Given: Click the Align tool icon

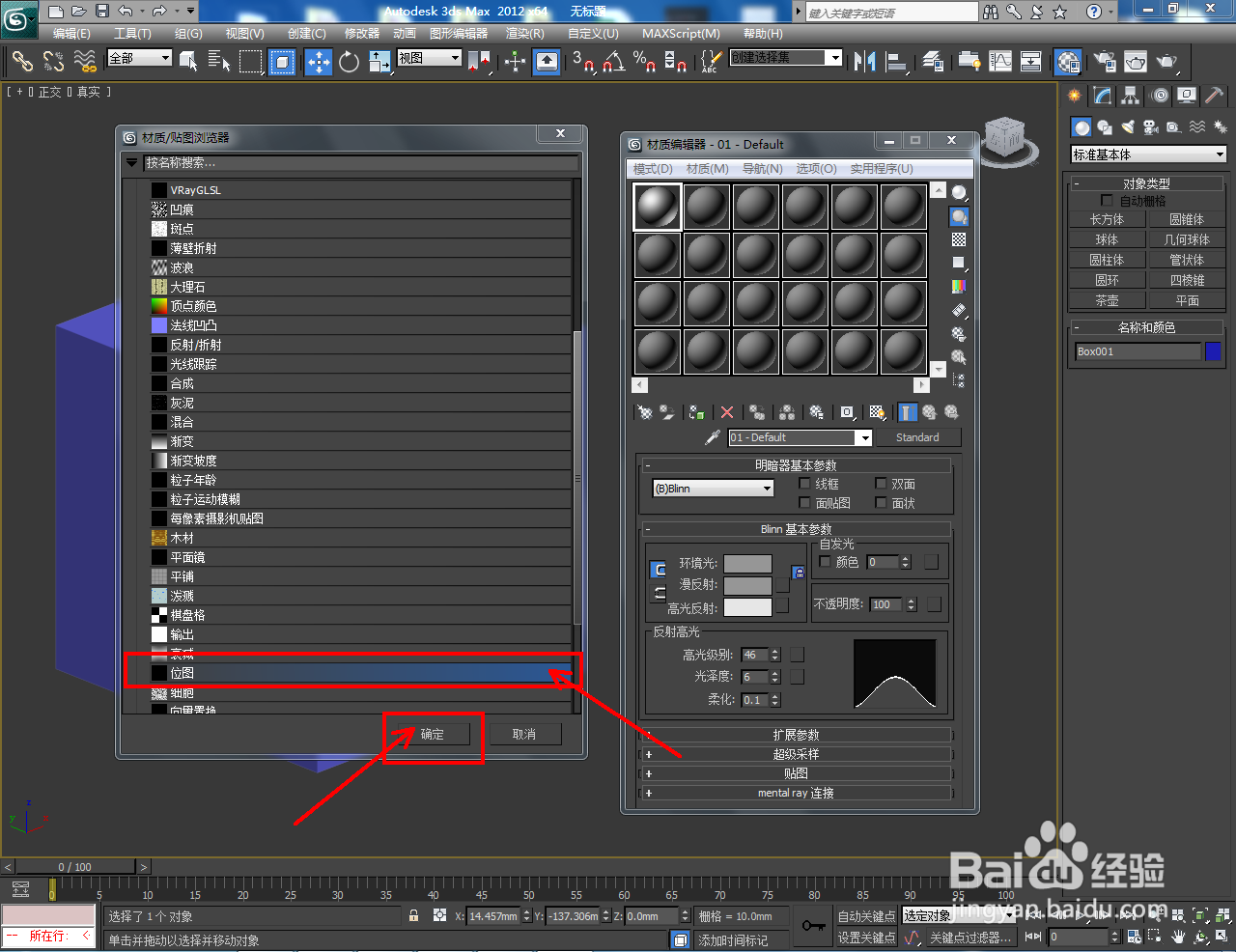Looking at the screenshot, I should (897, 62).
